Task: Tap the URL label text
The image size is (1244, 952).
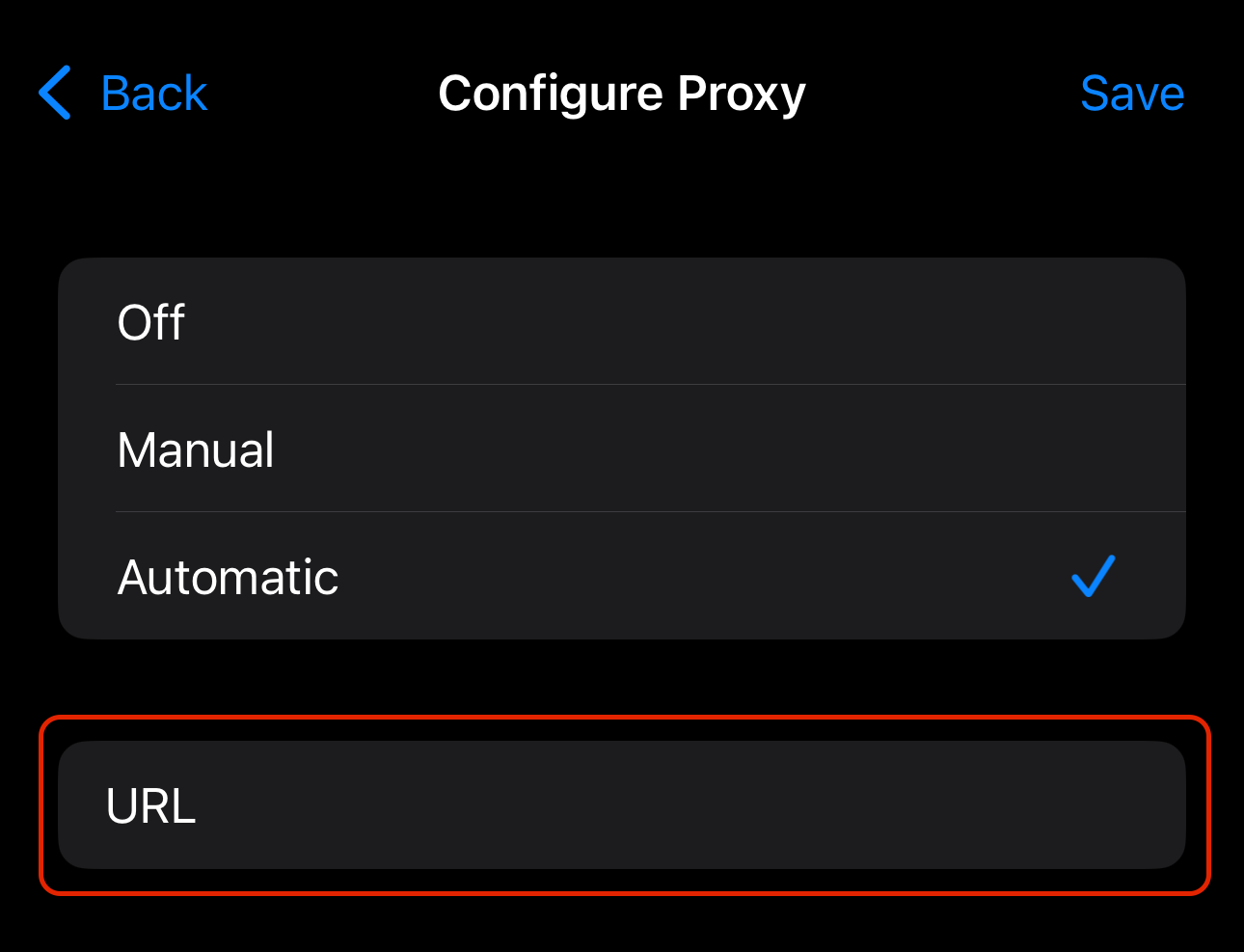Action: tap(151, 805)
